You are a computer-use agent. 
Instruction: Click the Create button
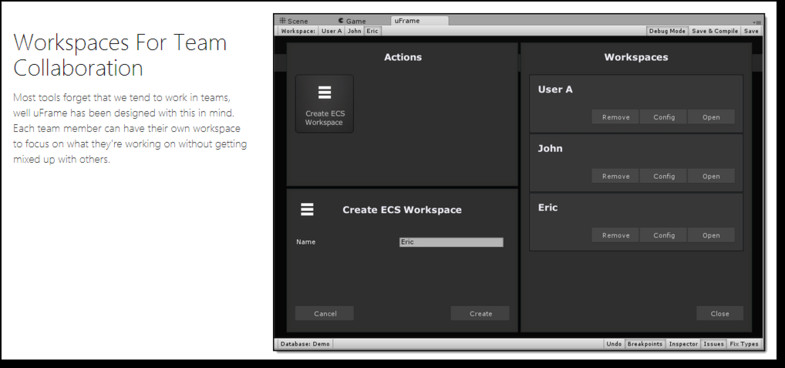pyautogui.click(x=480, y=313)
